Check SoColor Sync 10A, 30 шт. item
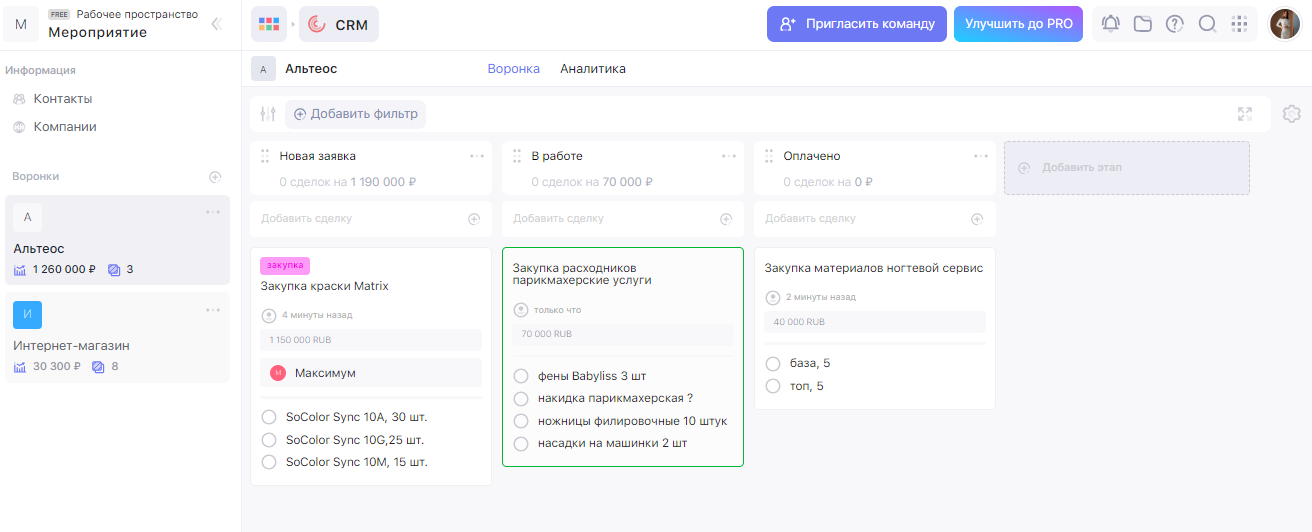The width and height of the screenshot is (1312, 532). pyautogui.click(x=268, y=417)
